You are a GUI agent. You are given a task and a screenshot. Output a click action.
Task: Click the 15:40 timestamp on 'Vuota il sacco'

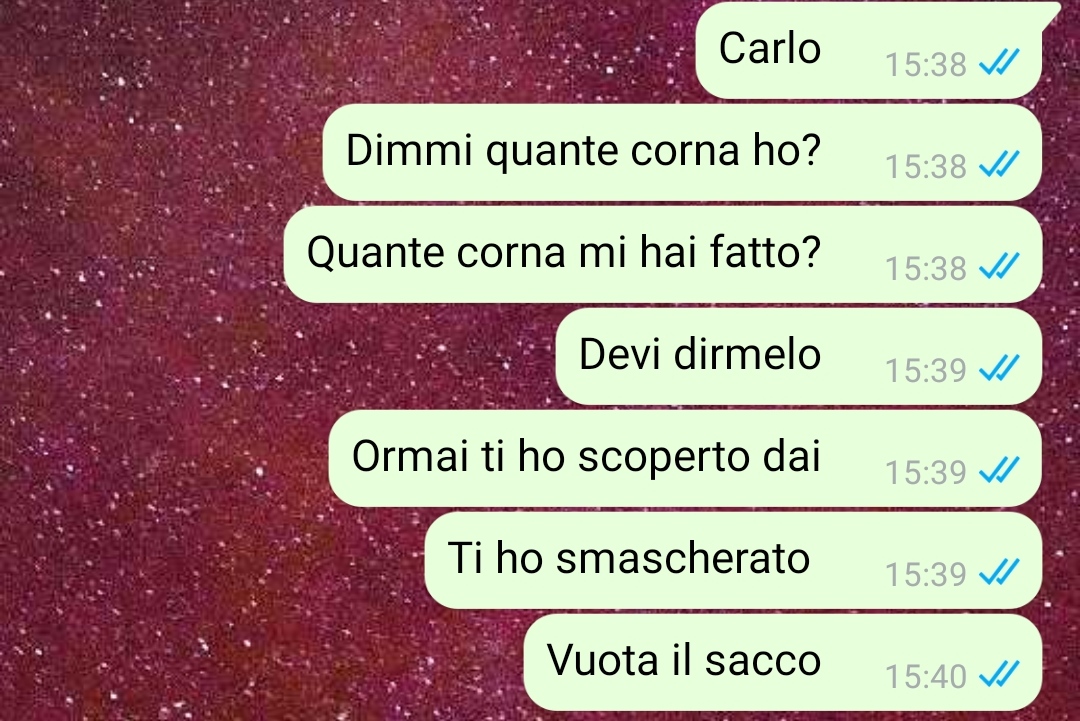tap(926, 676)
